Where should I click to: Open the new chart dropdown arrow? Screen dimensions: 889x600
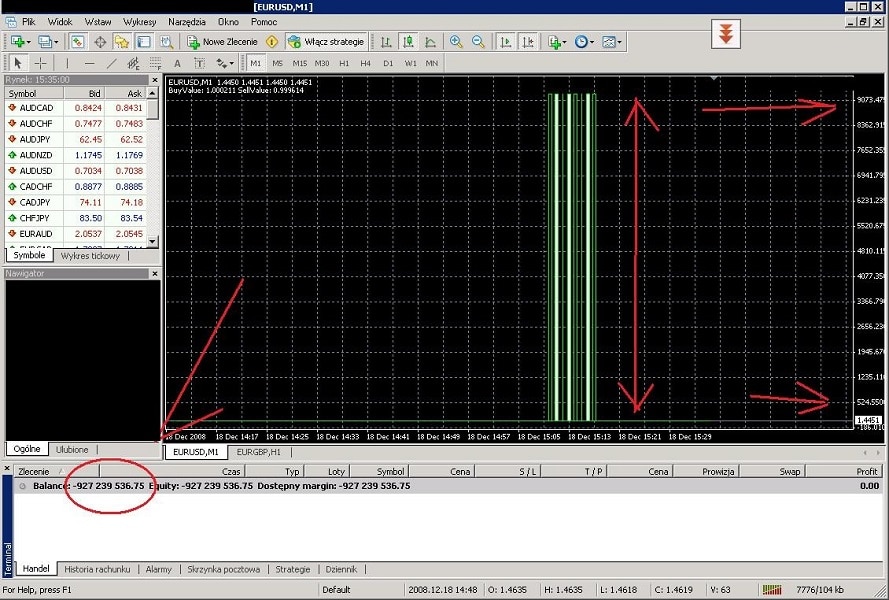(30, 42)
